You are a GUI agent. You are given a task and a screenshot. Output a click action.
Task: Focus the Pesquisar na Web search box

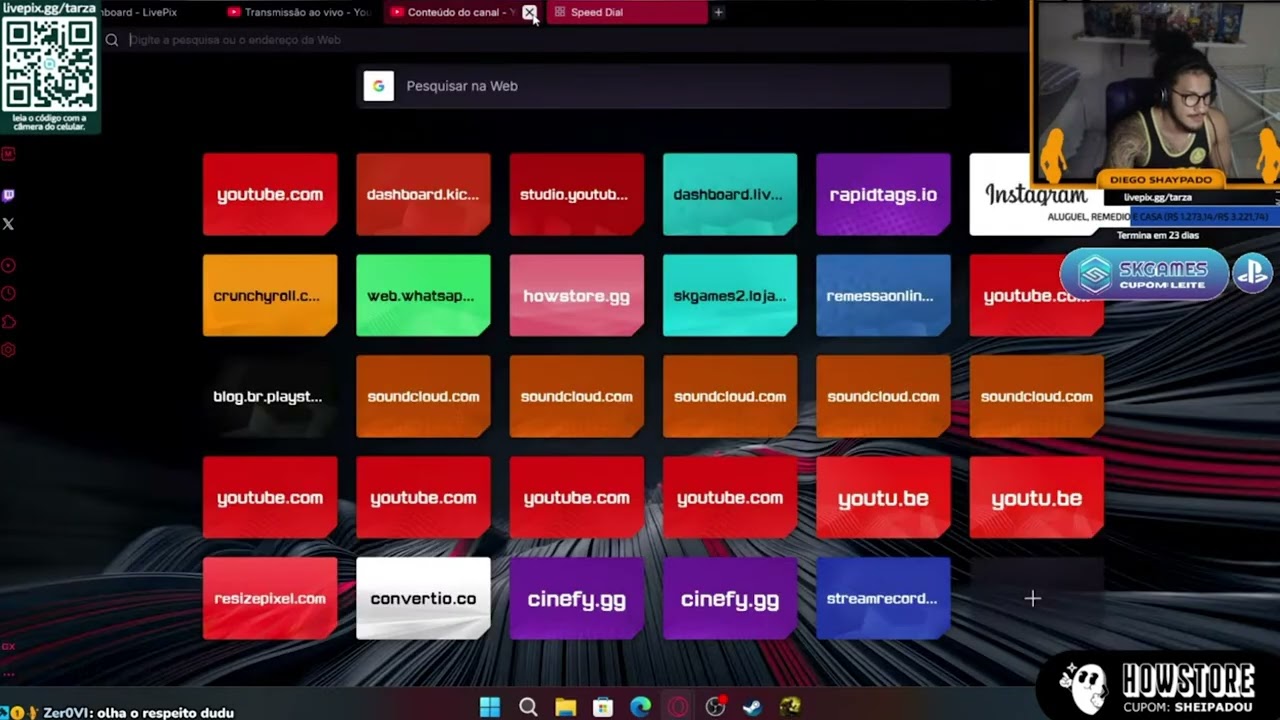point(654,86)
